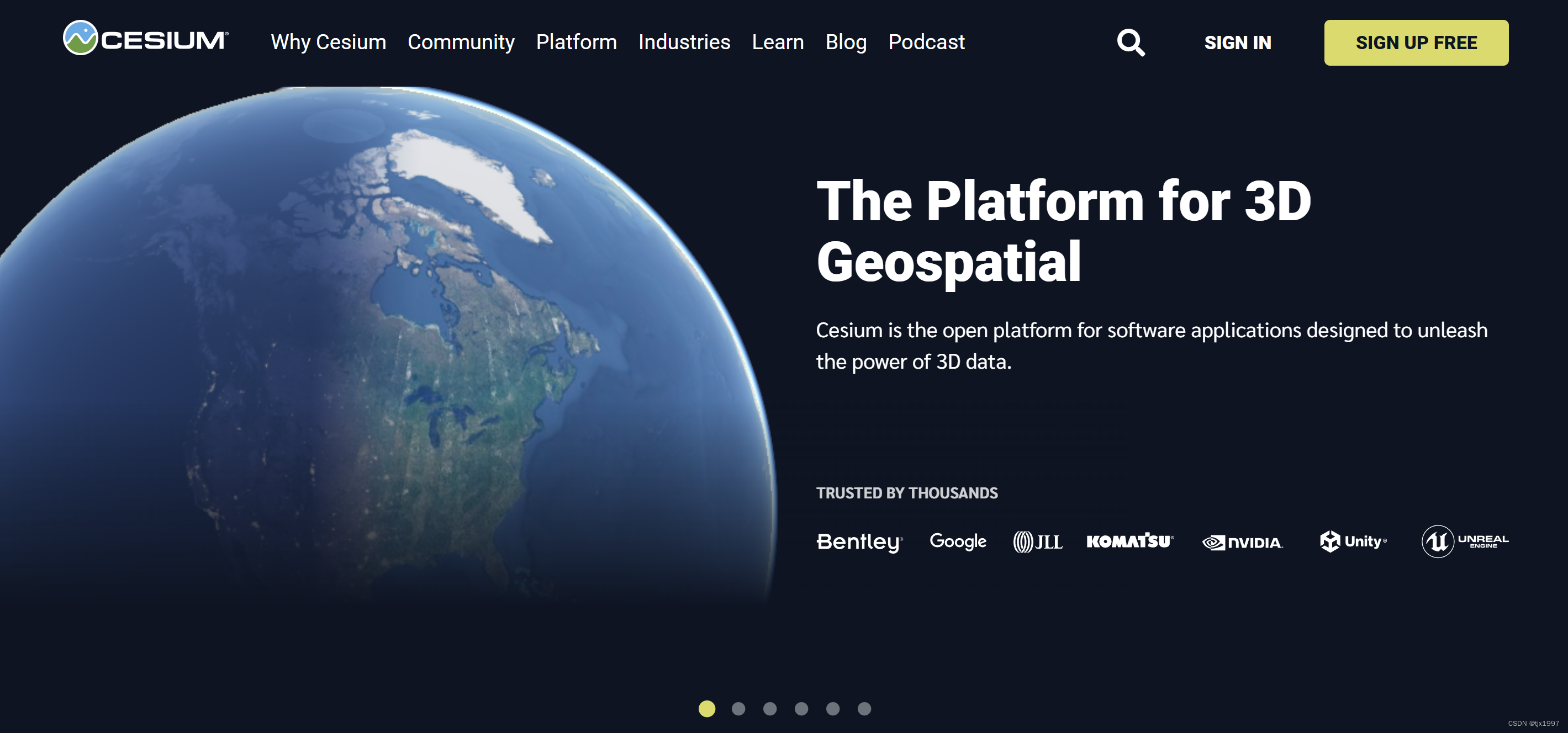Click the Google partner logo
Image resolution: width=1568 pixels, height=733 pixels.
pyautogui.click(x=958, y=541)
